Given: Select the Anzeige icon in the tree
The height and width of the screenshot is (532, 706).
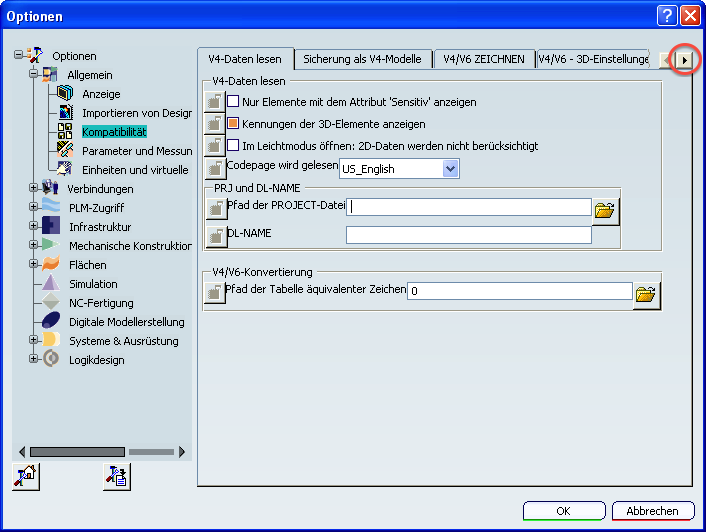Looking at the screenshot, I should click(66, 94).
